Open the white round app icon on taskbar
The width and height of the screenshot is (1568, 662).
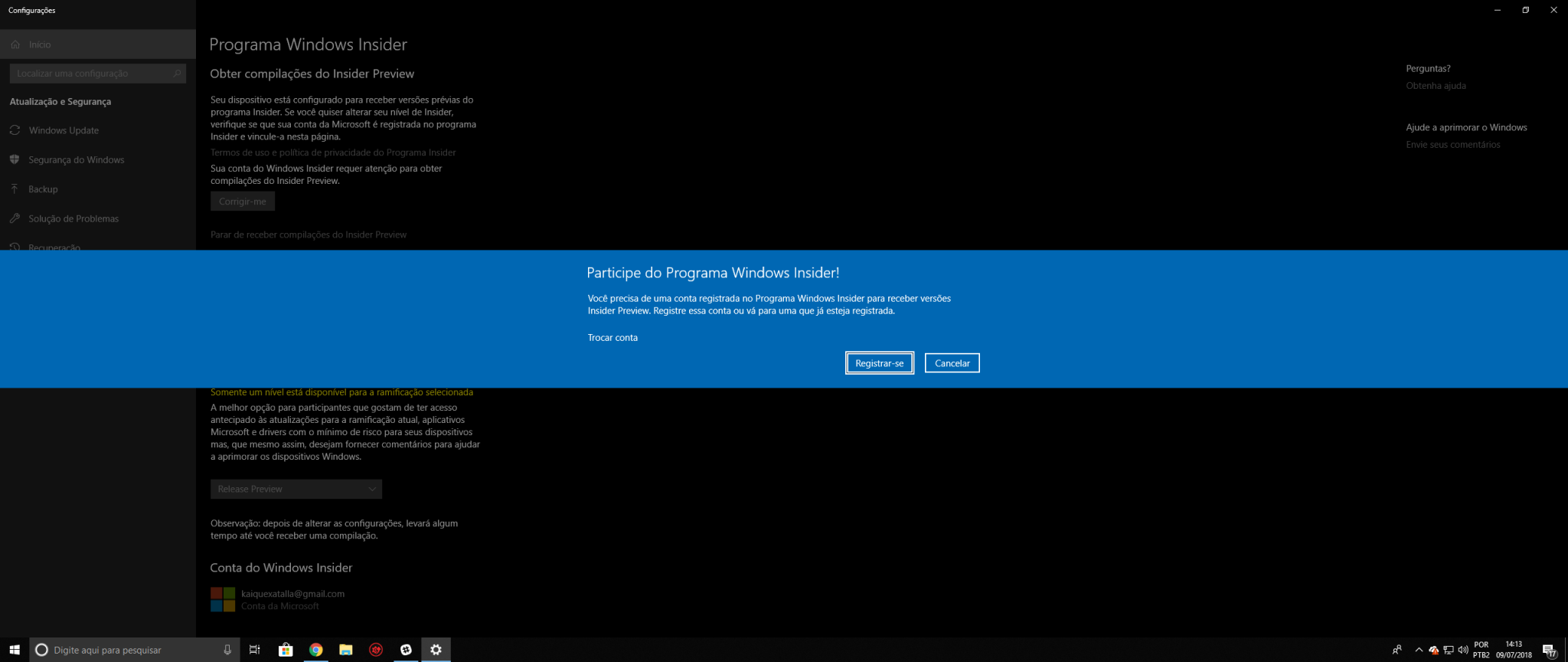pyautogui.click(x=406, y=650)
